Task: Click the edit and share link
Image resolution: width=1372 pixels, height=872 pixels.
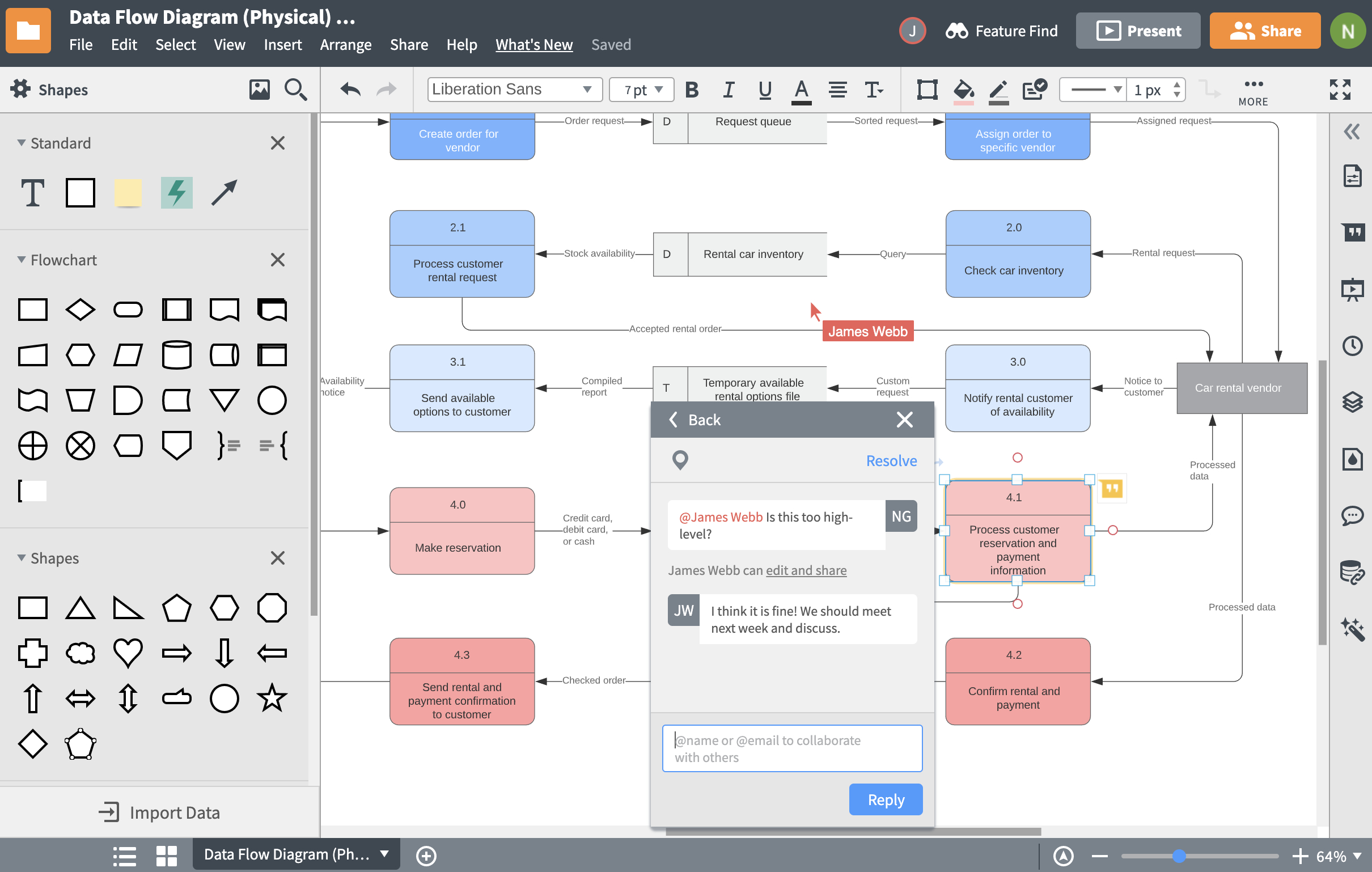Action: coord(807,569)
